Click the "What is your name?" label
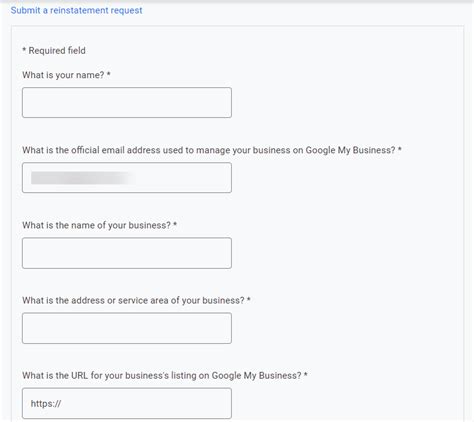The width and height of the screenshot is (474, 422). click(x=63, y=75)
